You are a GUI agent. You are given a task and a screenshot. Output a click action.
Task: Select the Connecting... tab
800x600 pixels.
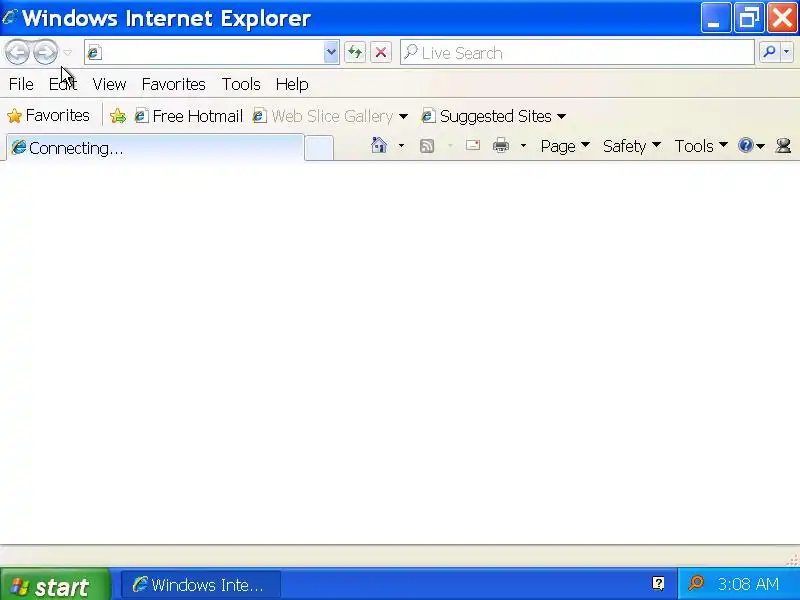click(x=155, y=148)
